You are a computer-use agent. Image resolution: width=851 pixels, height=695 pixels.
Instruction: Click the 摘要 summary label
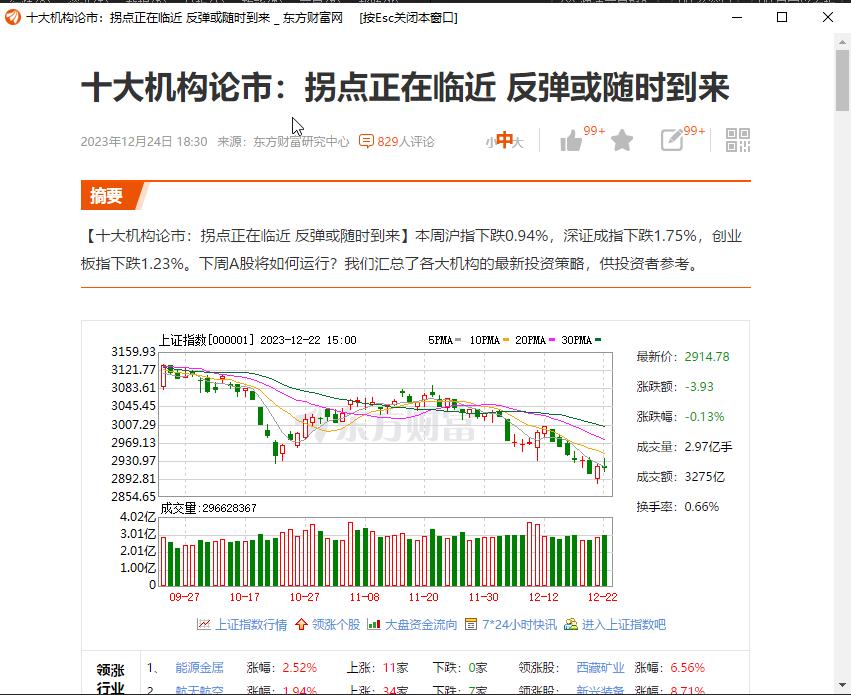pos(106,196)
